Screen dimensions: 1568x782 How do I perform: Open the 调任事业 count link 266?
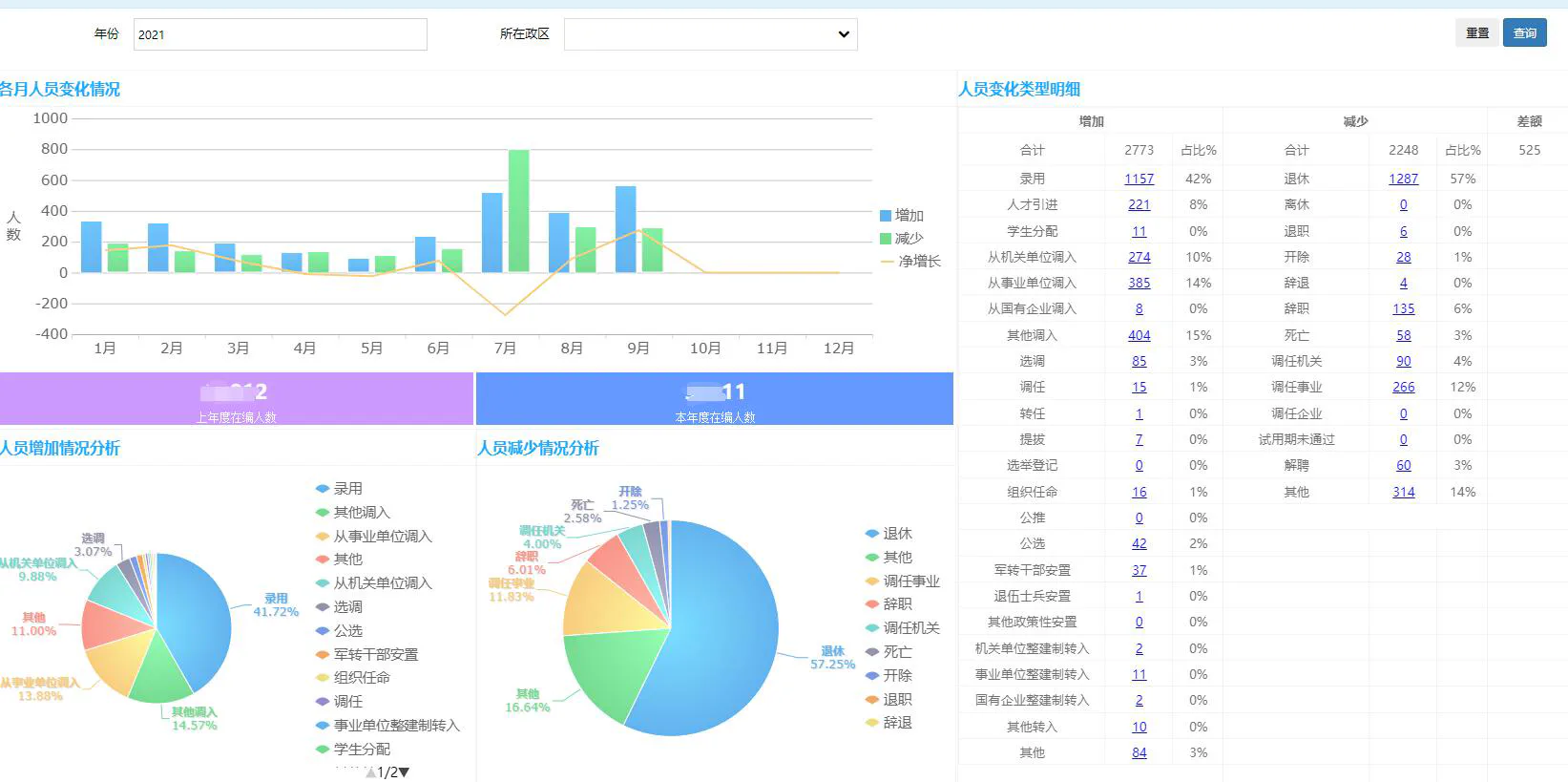click(x=1403, y=387)
